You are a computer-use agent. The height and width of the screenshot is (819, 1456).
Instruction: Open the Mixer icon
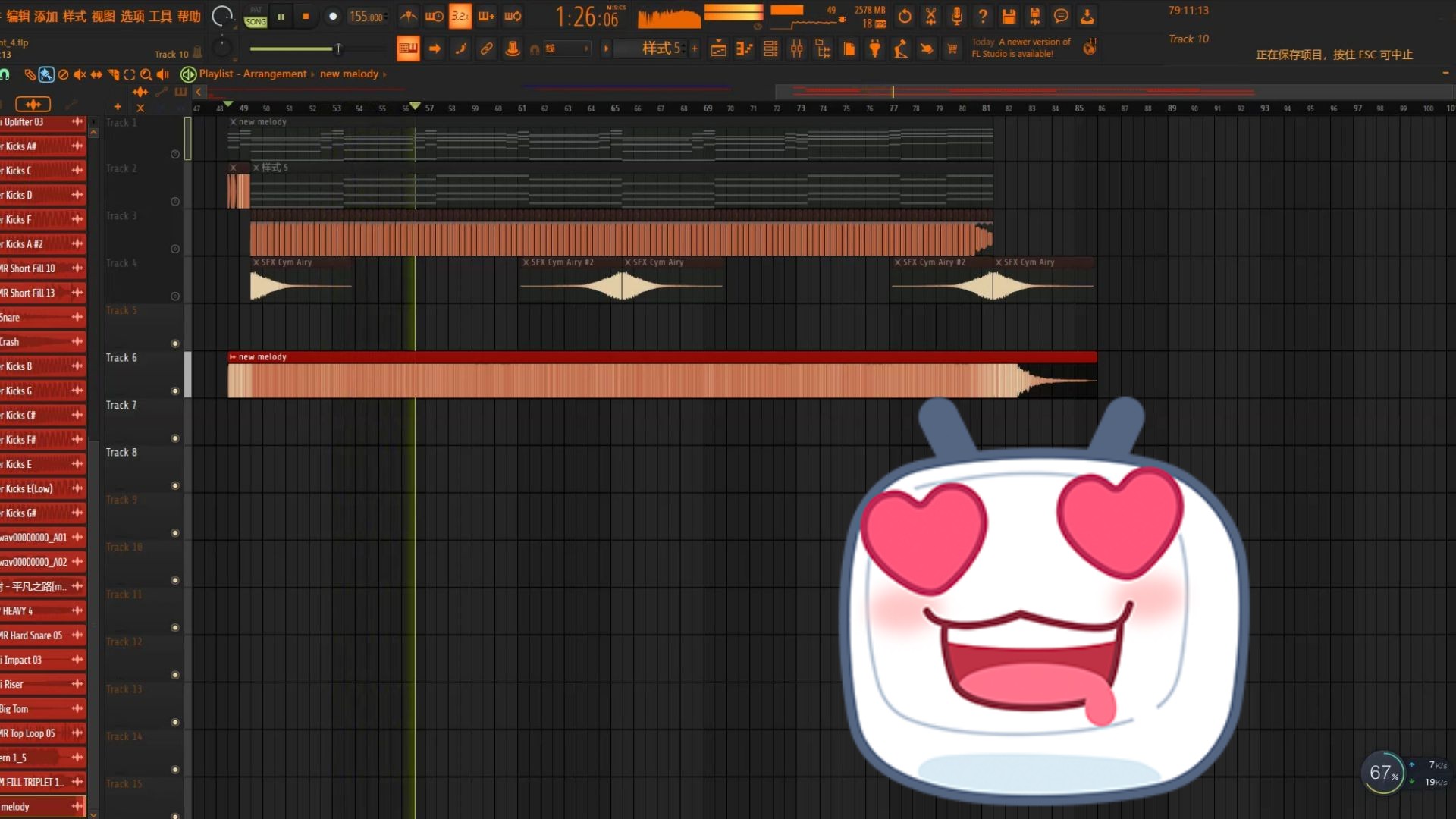(x=796, y=49)
